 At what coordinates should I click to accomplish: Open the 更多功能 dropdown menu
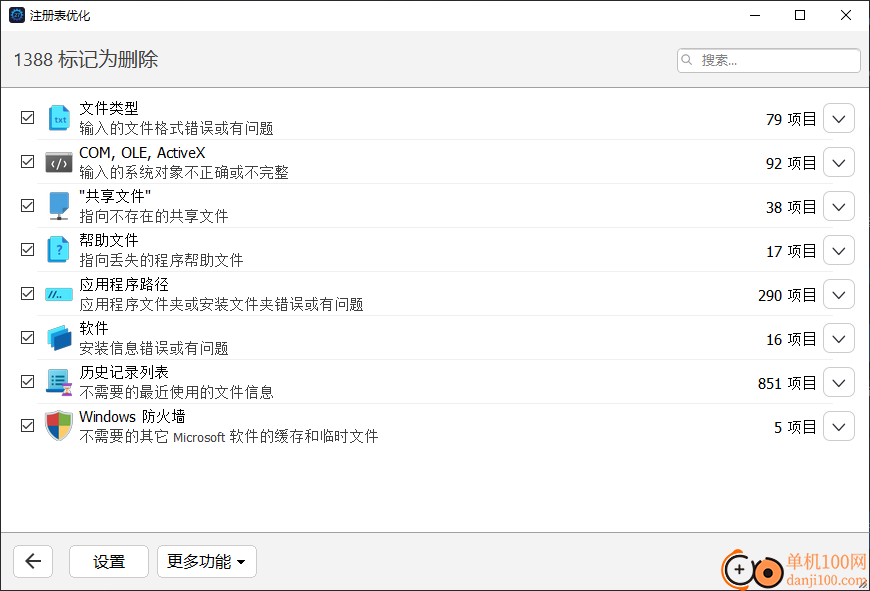[x=206, y=561]
